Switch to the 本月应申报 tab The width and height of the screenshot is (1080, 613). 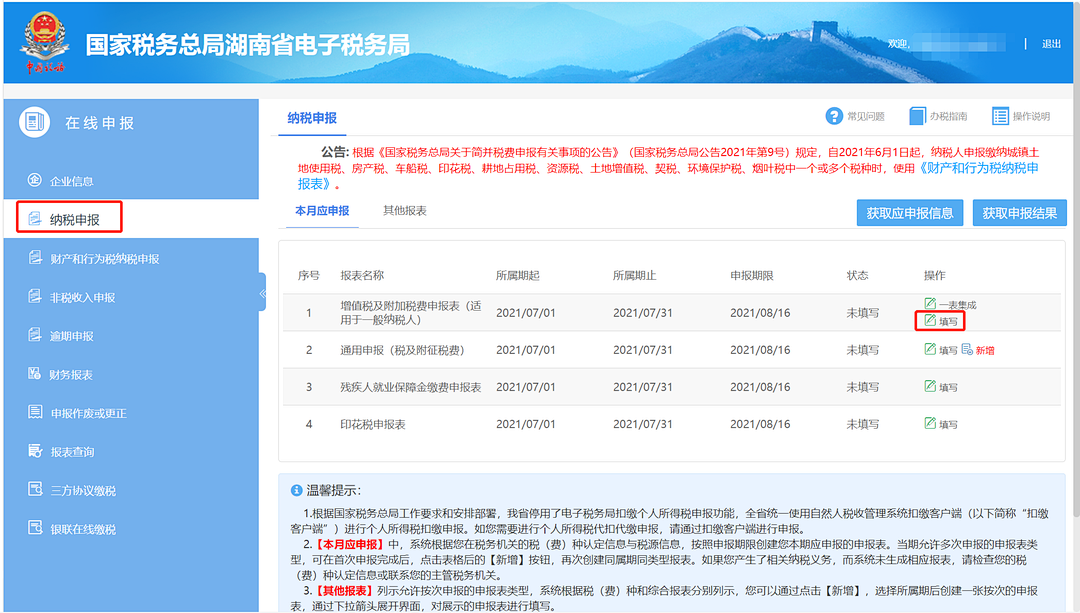tap(322, 211)
